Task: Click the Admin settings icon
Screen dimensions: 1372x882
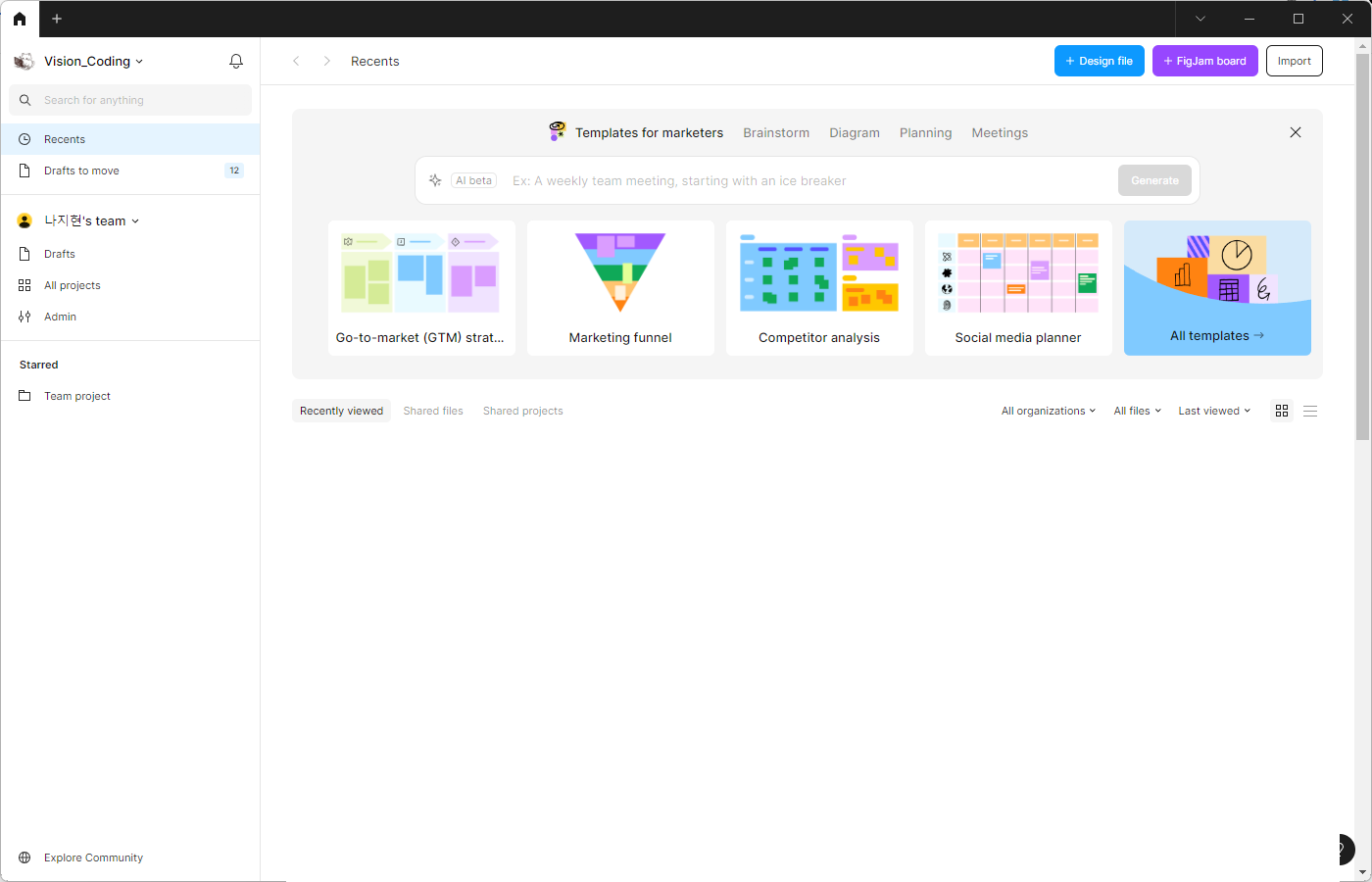Action: pos(24,317)
